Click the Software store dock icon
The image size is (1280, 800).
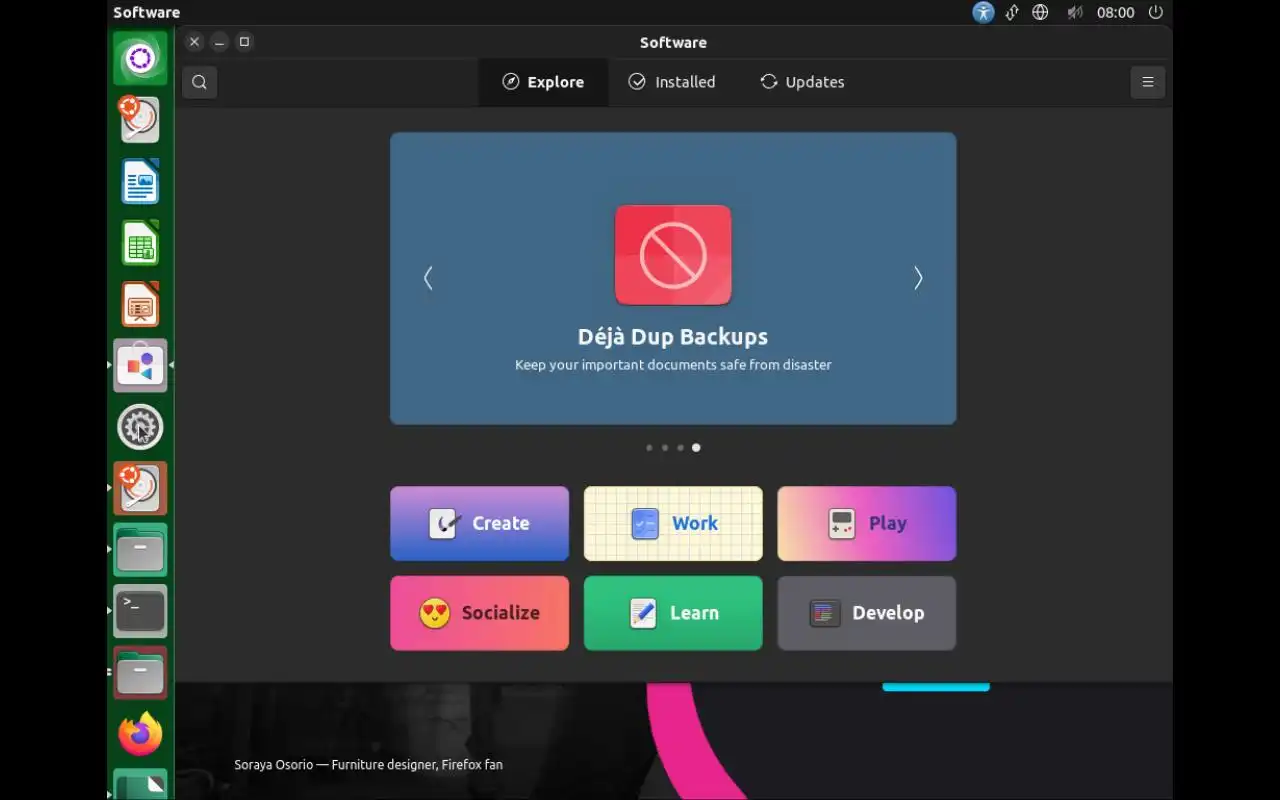140,366
